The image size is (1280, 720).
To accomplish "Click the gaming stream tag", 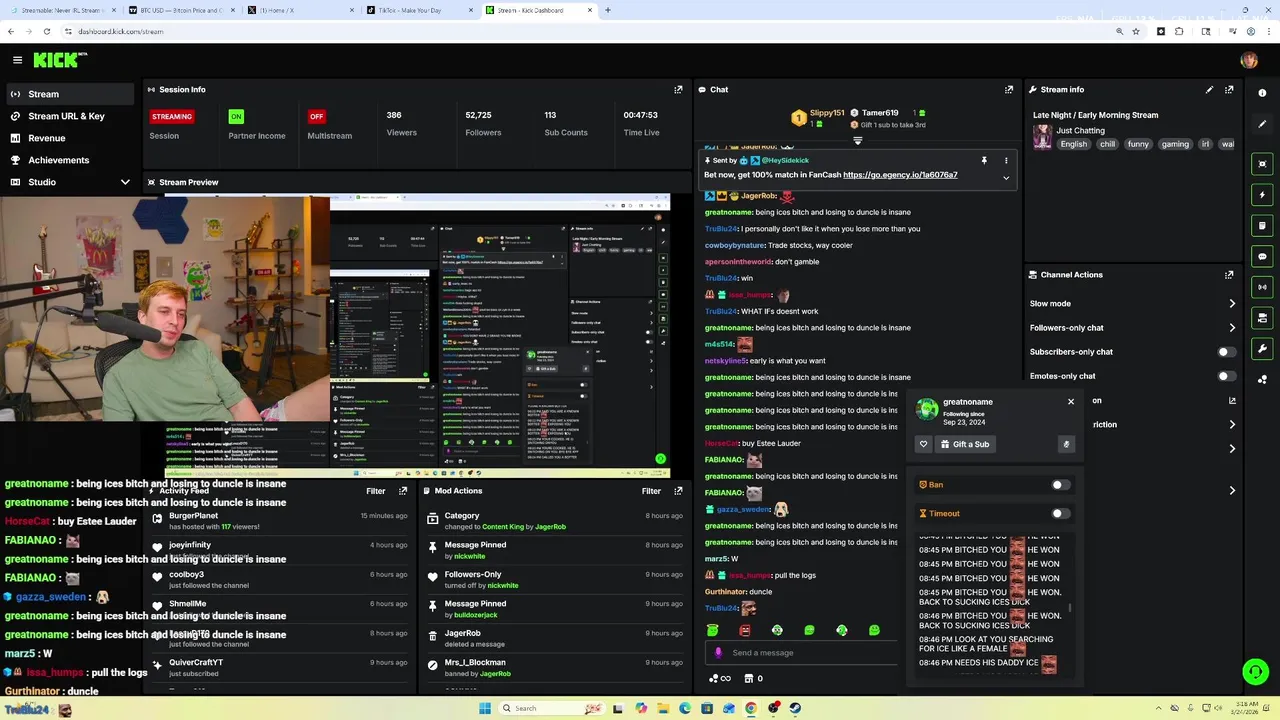I will (x=1175, y=144).
